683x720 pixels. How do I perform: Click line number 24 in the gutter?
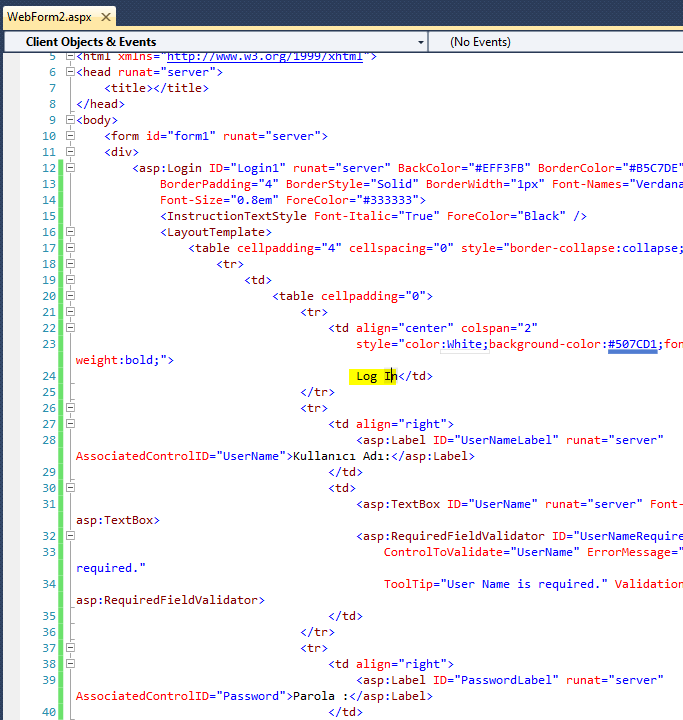49,376
